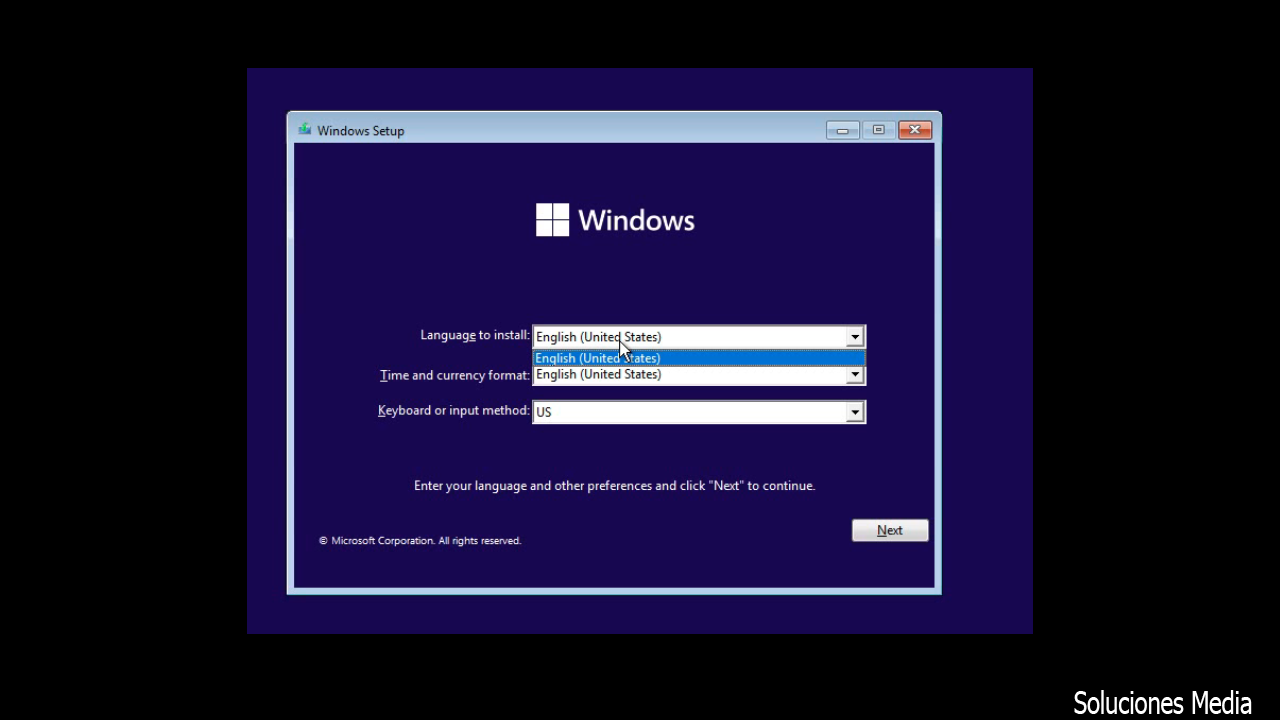Close the Windows Setup window
Viewport: 1280px width, 720px height.
[x=915, y=130]
